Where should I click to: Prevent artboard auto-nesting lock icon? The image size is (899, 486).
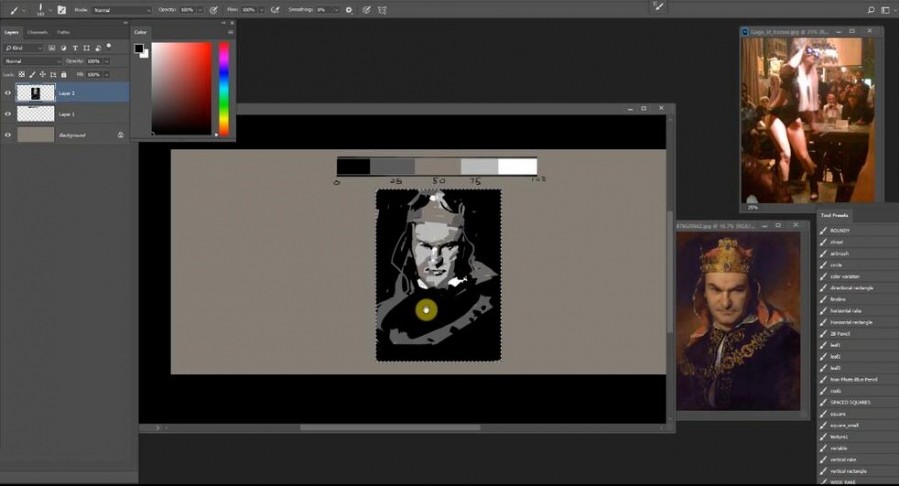coord(53,75)
